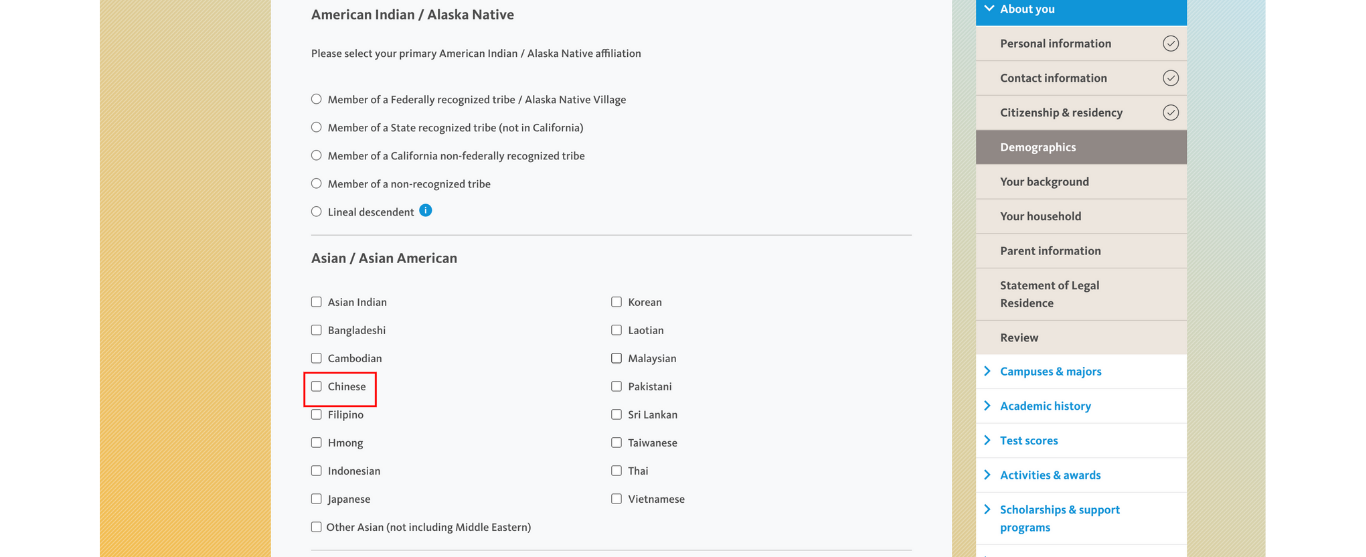Open the Demographics sidebar item

[x=1081, y=147]
